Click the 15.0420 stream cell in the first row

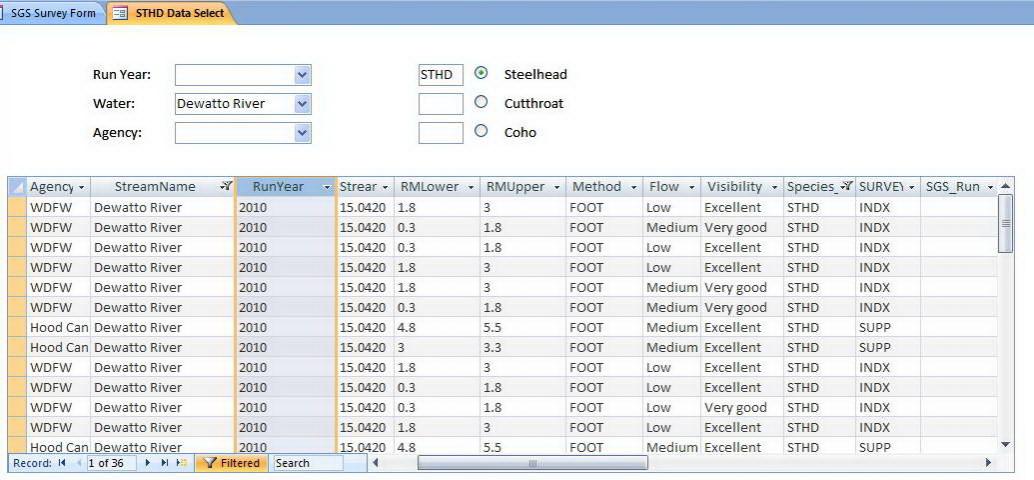365,207
